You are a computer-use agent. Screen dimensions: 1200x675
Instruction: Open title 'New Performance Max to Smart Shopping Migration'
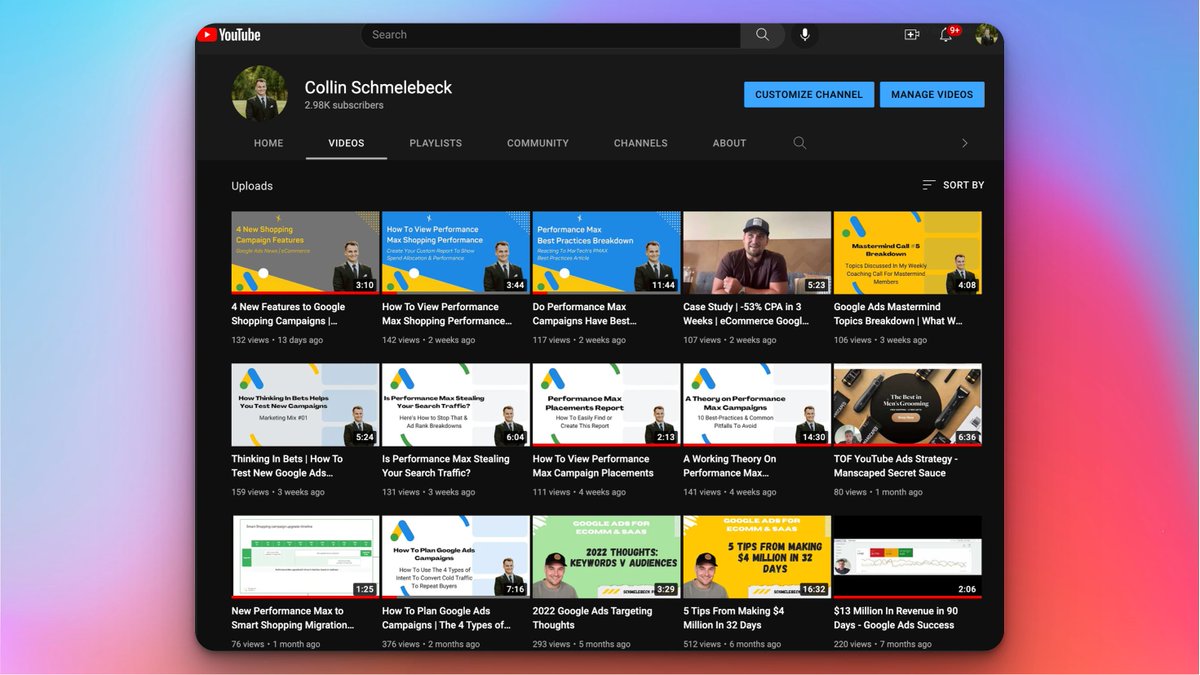point(293,618)
